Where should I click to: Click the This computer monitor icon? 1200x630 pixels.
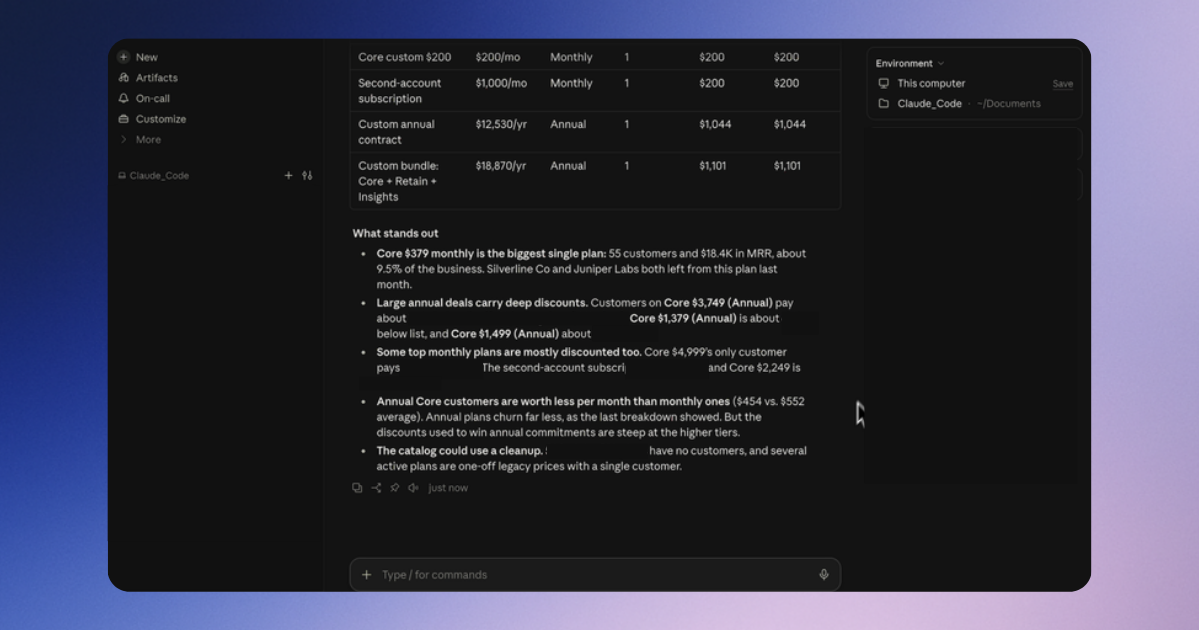click(x=883, y=83)
